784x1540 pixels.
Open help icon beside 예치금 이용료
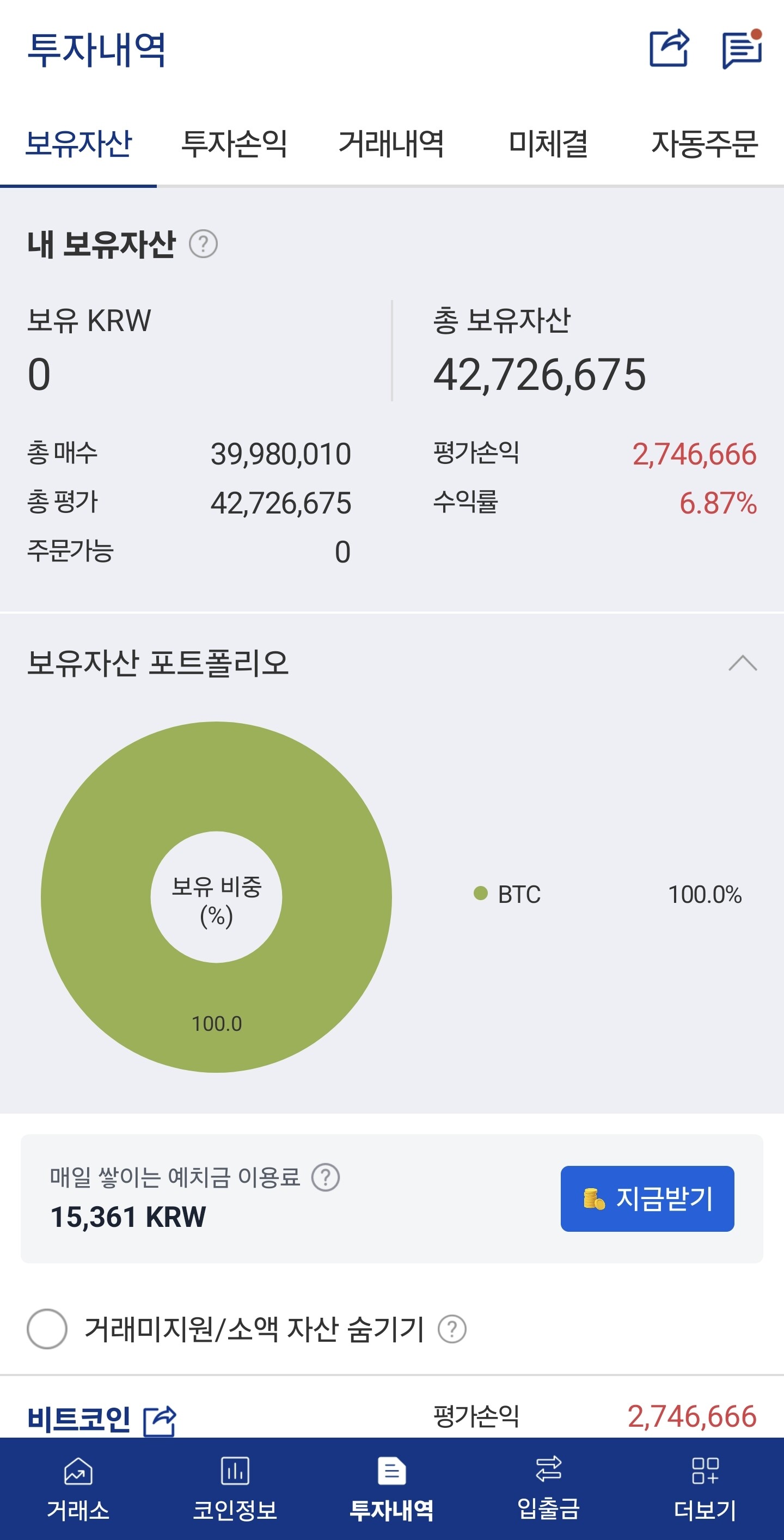326,1177
